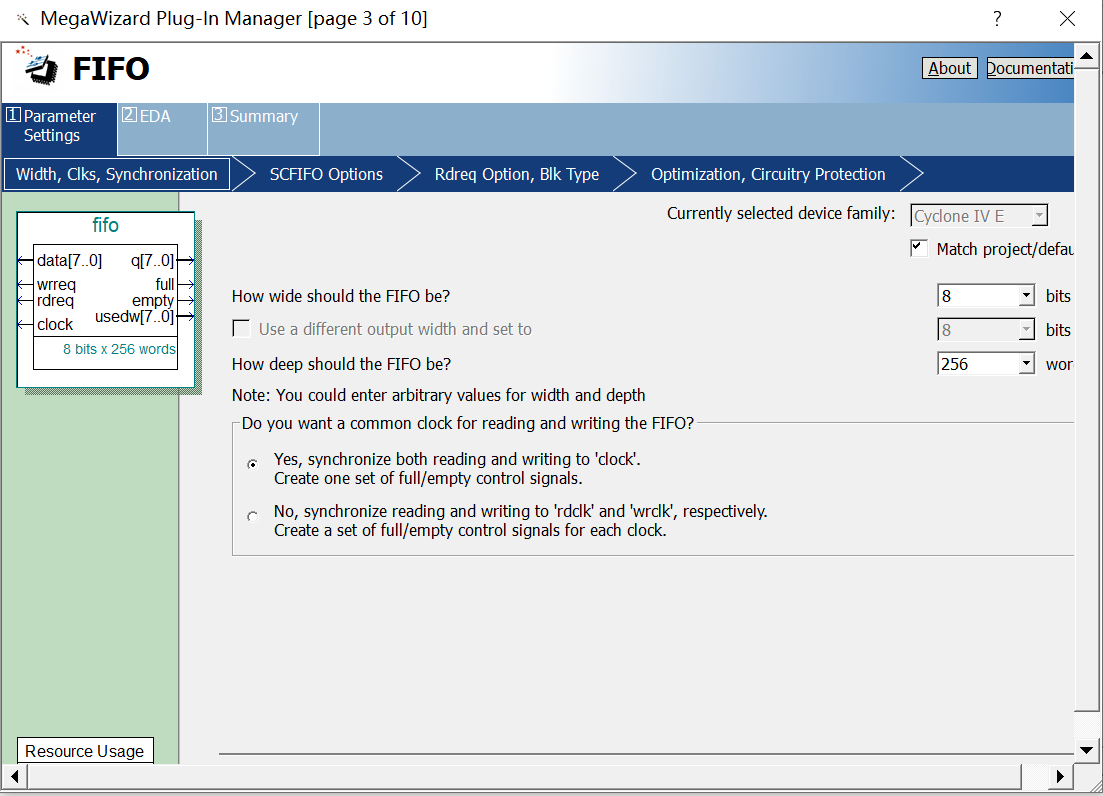Switch to Parameter Settings tab

[59, 129]
